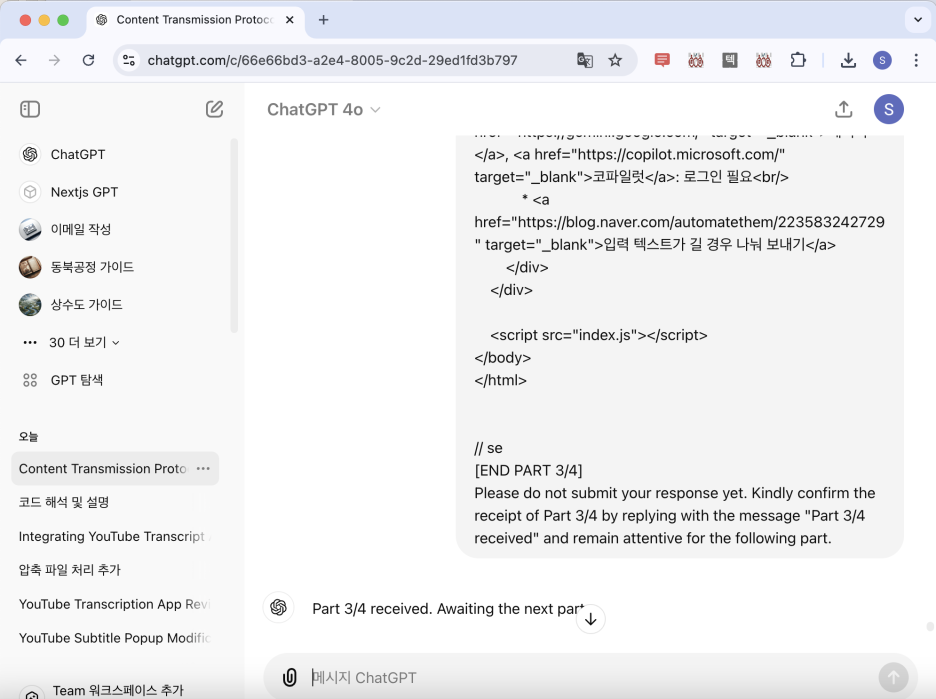
Task: Open Integrating YouTube Transcript chat
Action: (x=115, y=537)
